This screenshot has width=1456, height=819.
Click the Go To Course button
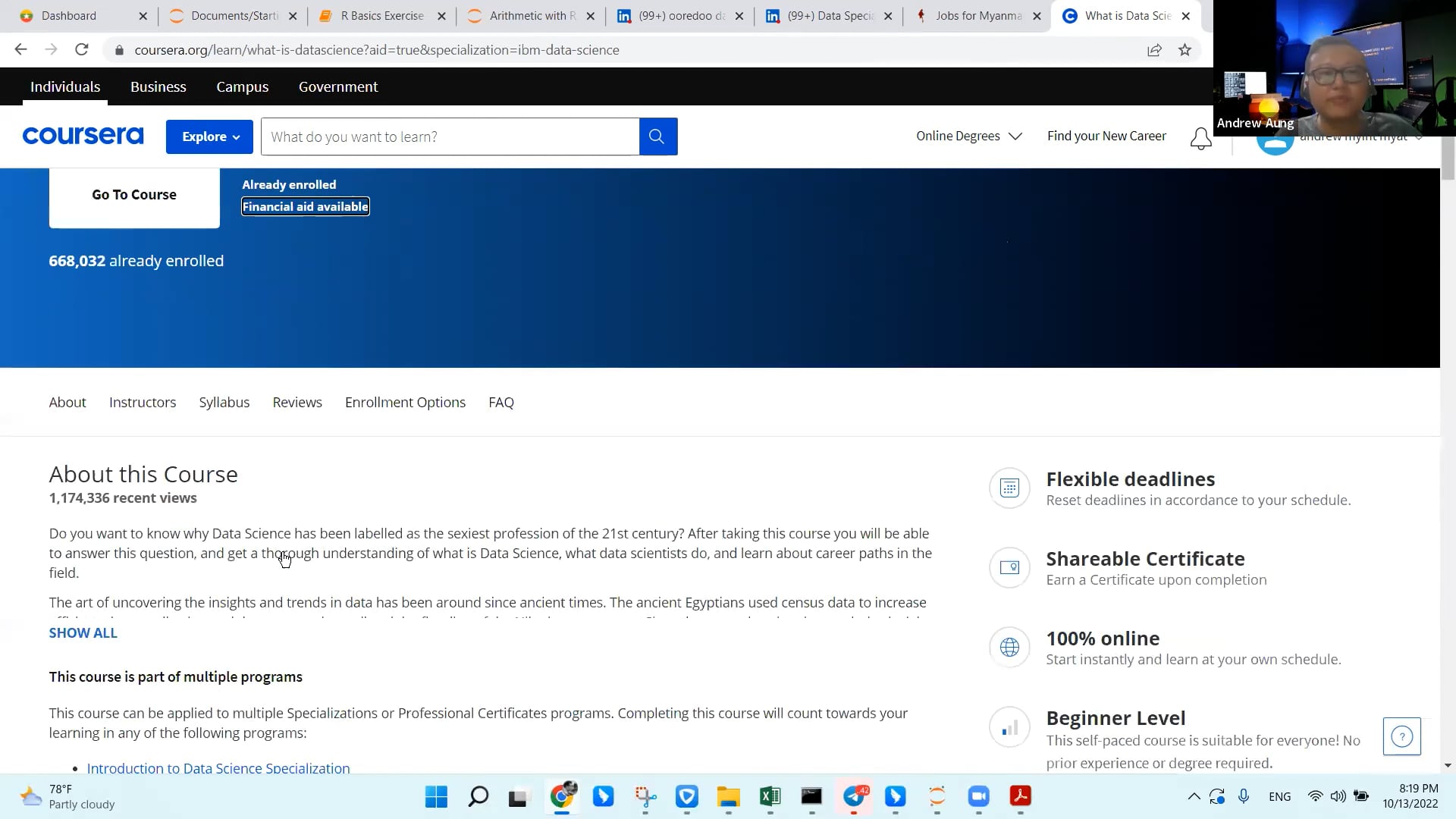click(x=134, y=195)
